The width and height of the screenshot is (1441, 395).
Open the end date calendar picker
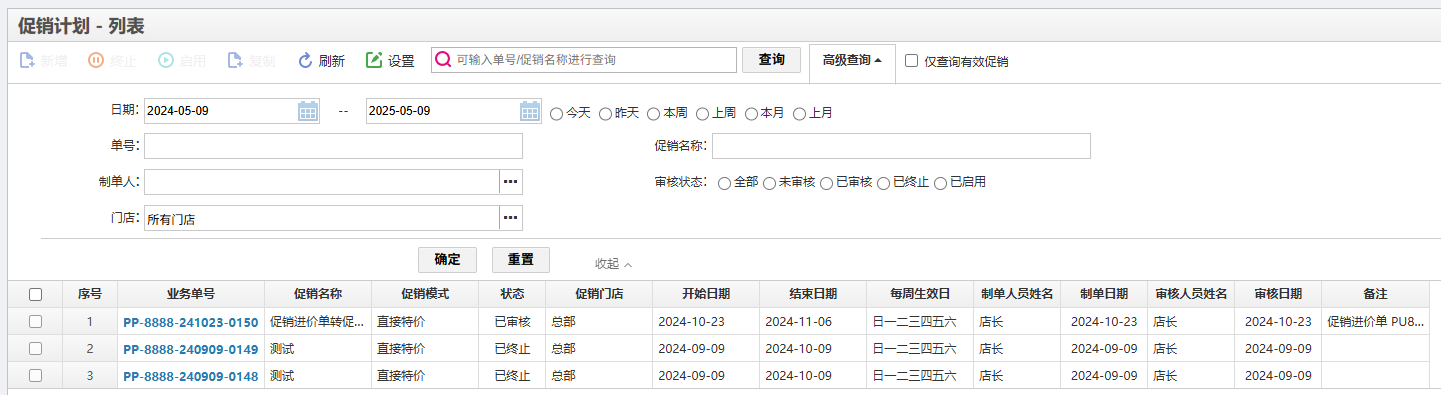tap(531, 111)
